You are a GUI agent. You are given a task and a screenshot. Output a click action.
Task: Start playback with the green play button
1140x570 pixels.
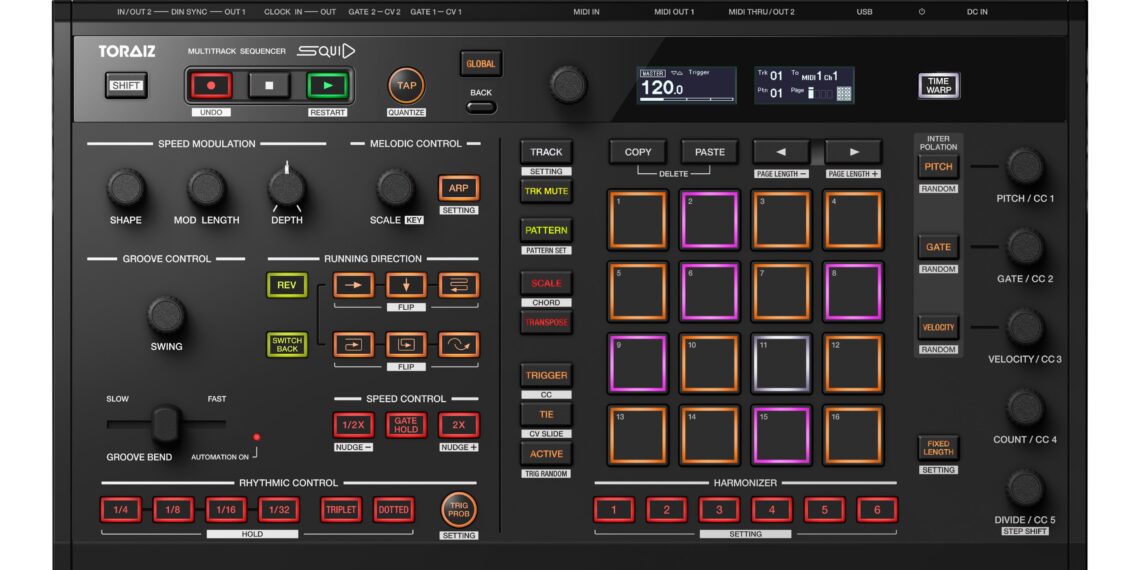point(326,86)
